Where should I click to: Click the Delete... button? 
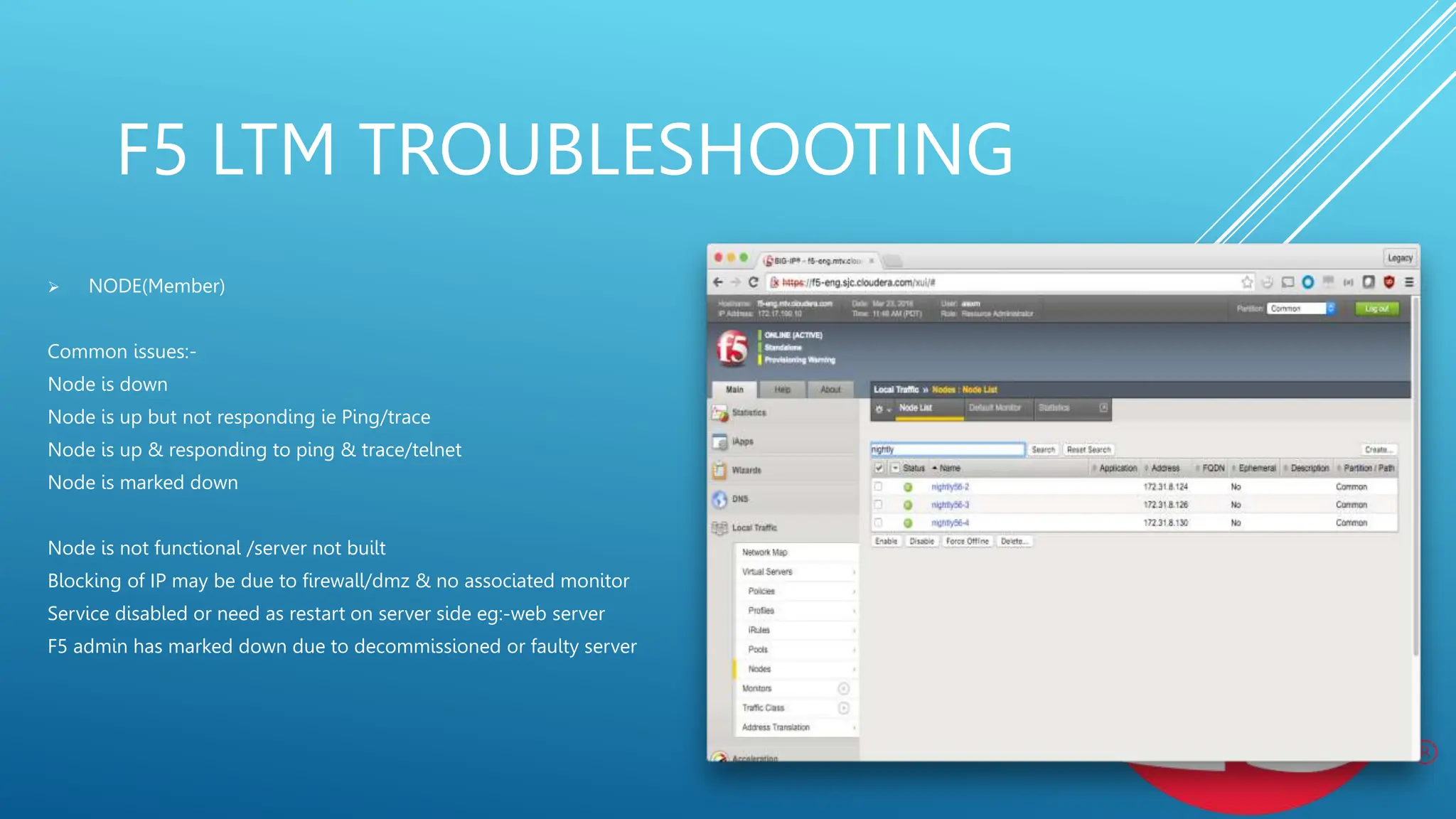click(1014, 541)
